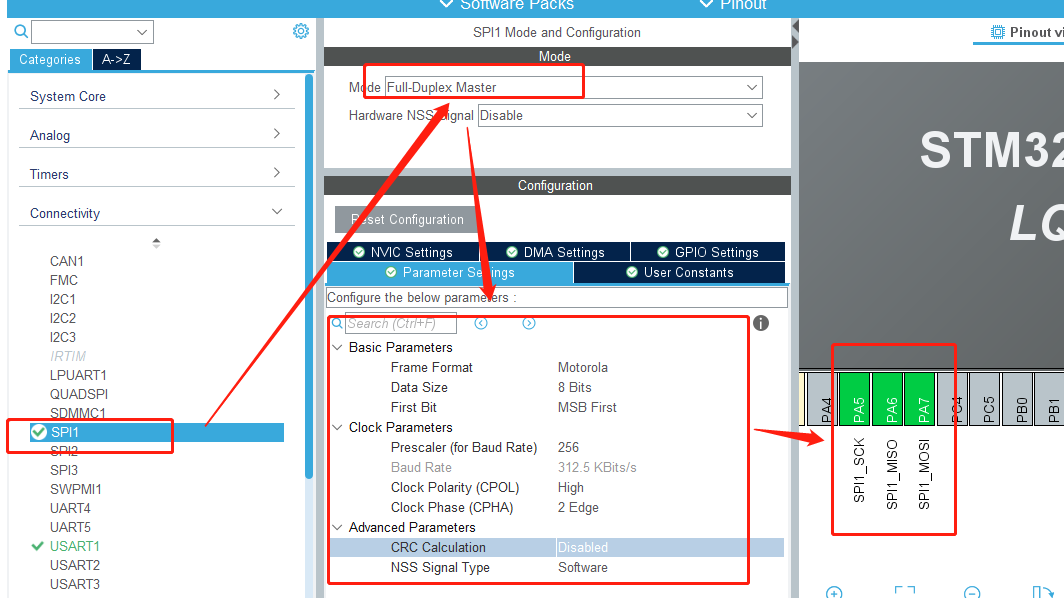Select UART4 in the Connectivity list
Image resolution: width=1064 pixels, height=598 pixels.
[70, 508]
